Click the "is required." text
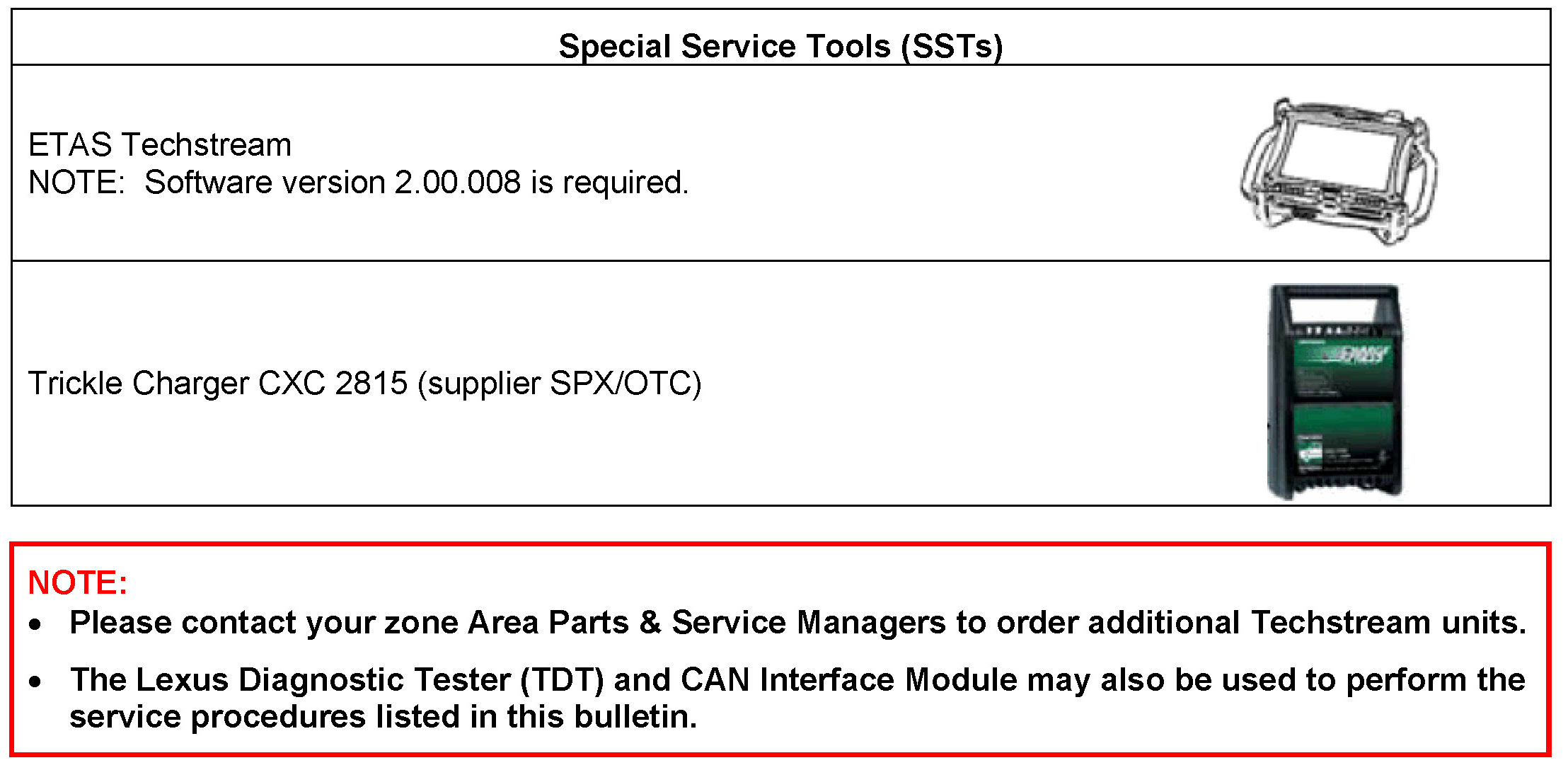 [x=609, y=183]
